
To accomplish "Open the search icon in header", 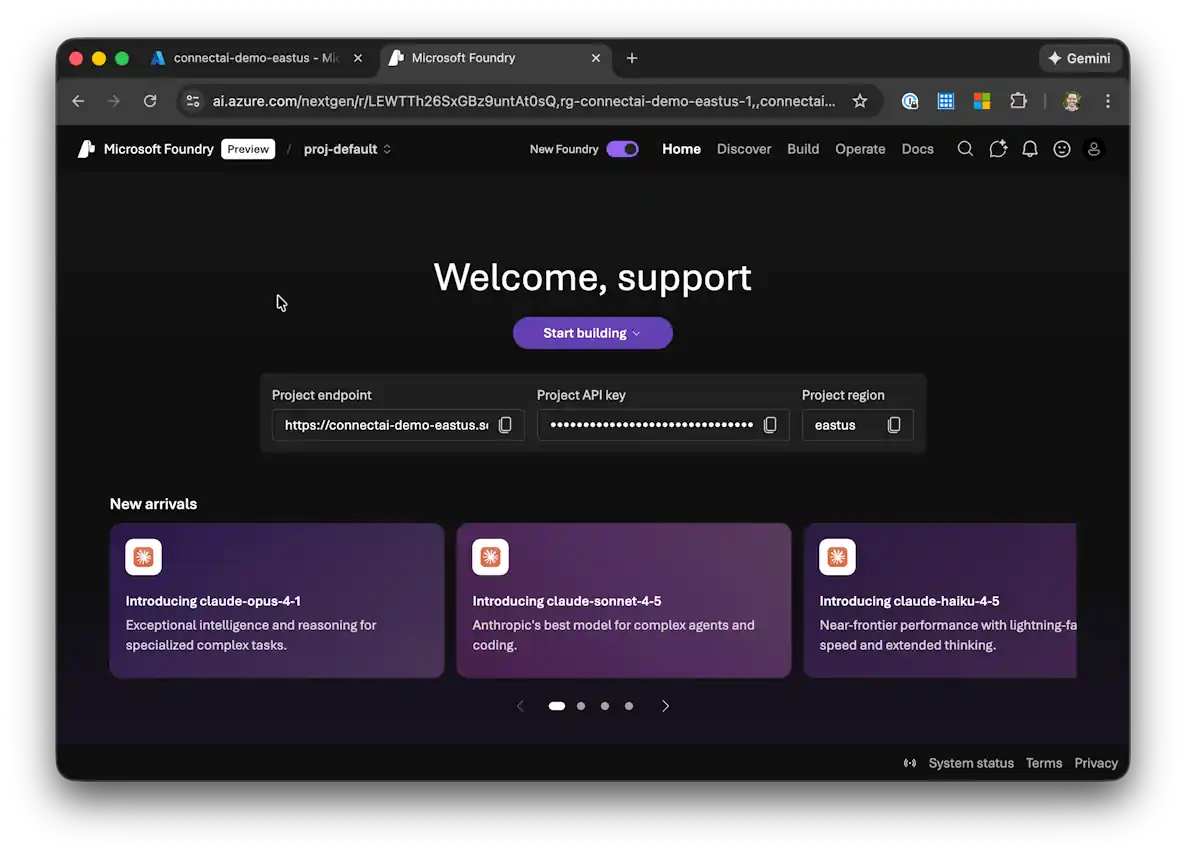I will point(965,149).
